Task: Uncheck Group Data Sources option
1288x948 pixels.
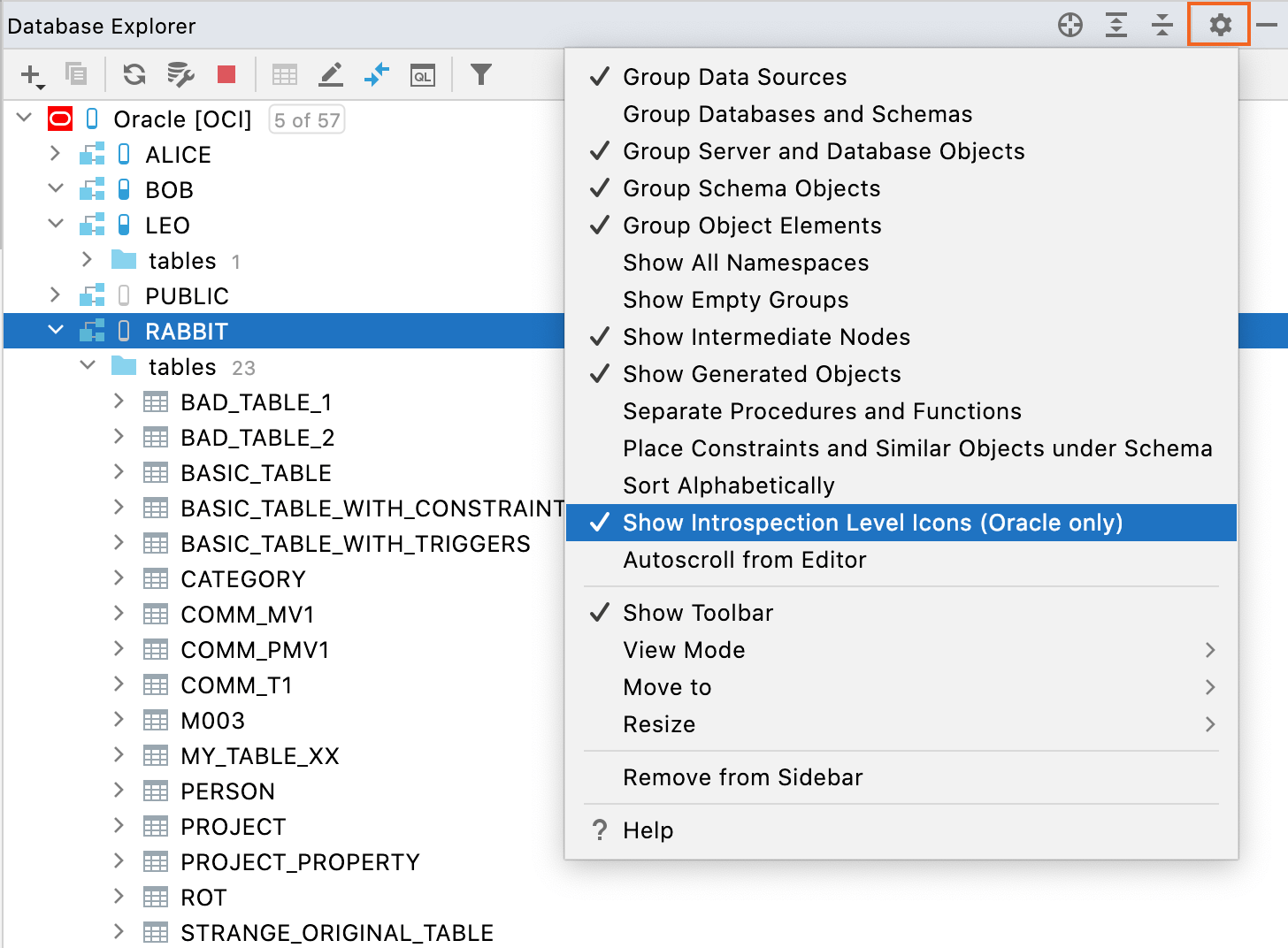Action: [x=734, y=77]
